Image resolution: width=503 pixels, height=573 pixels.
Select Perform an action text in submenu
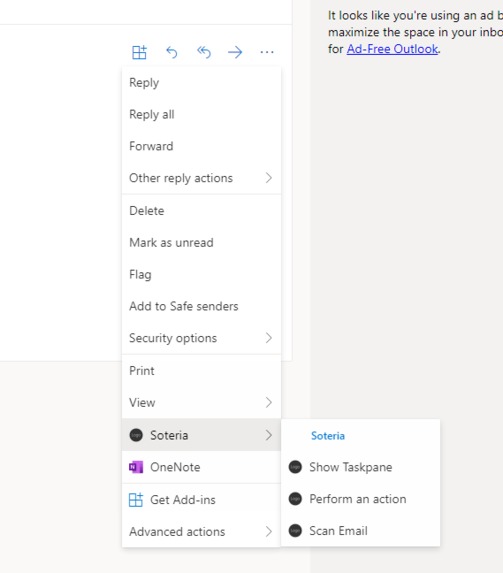tap(358, 499)
